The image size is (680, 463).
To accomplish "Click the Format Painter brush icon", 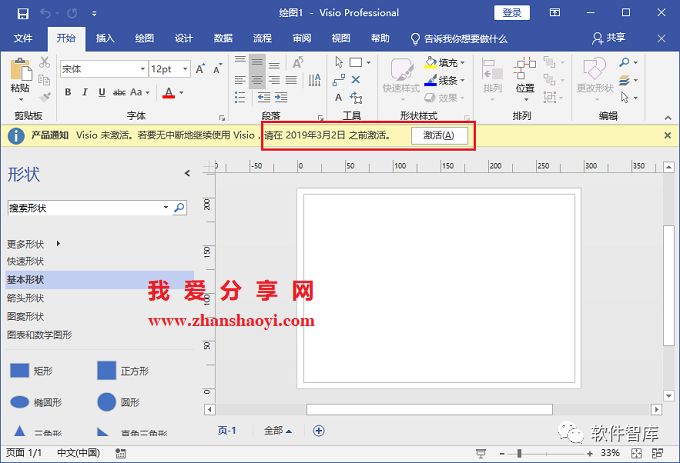I will click(44, 97).
